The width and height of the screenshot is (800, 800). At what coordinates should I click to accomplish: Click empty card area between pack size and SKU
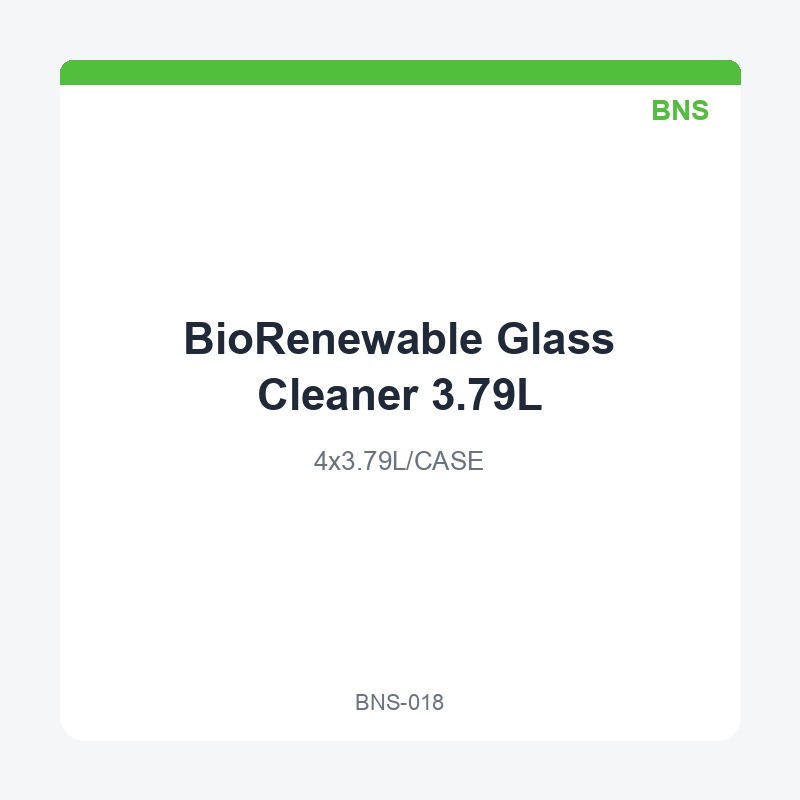(399, 582)
